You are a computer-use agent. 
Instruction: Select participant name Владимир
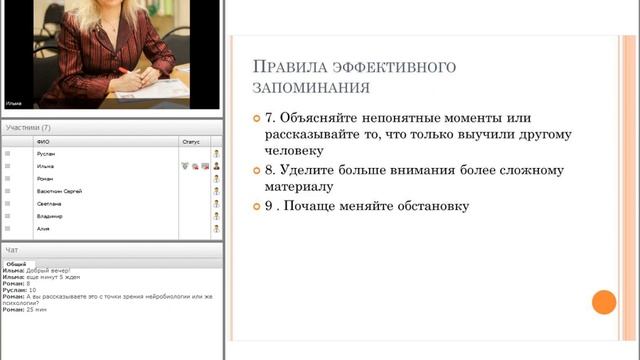(49, 216)
